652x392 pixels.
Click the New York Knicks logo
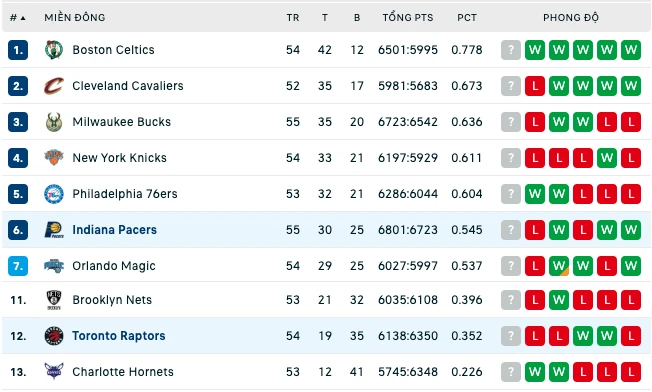point(54,158)
